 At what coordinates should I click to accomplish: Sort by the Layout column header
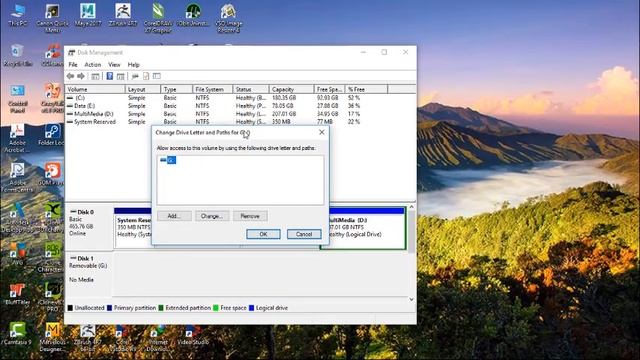[x=143, y=89]
